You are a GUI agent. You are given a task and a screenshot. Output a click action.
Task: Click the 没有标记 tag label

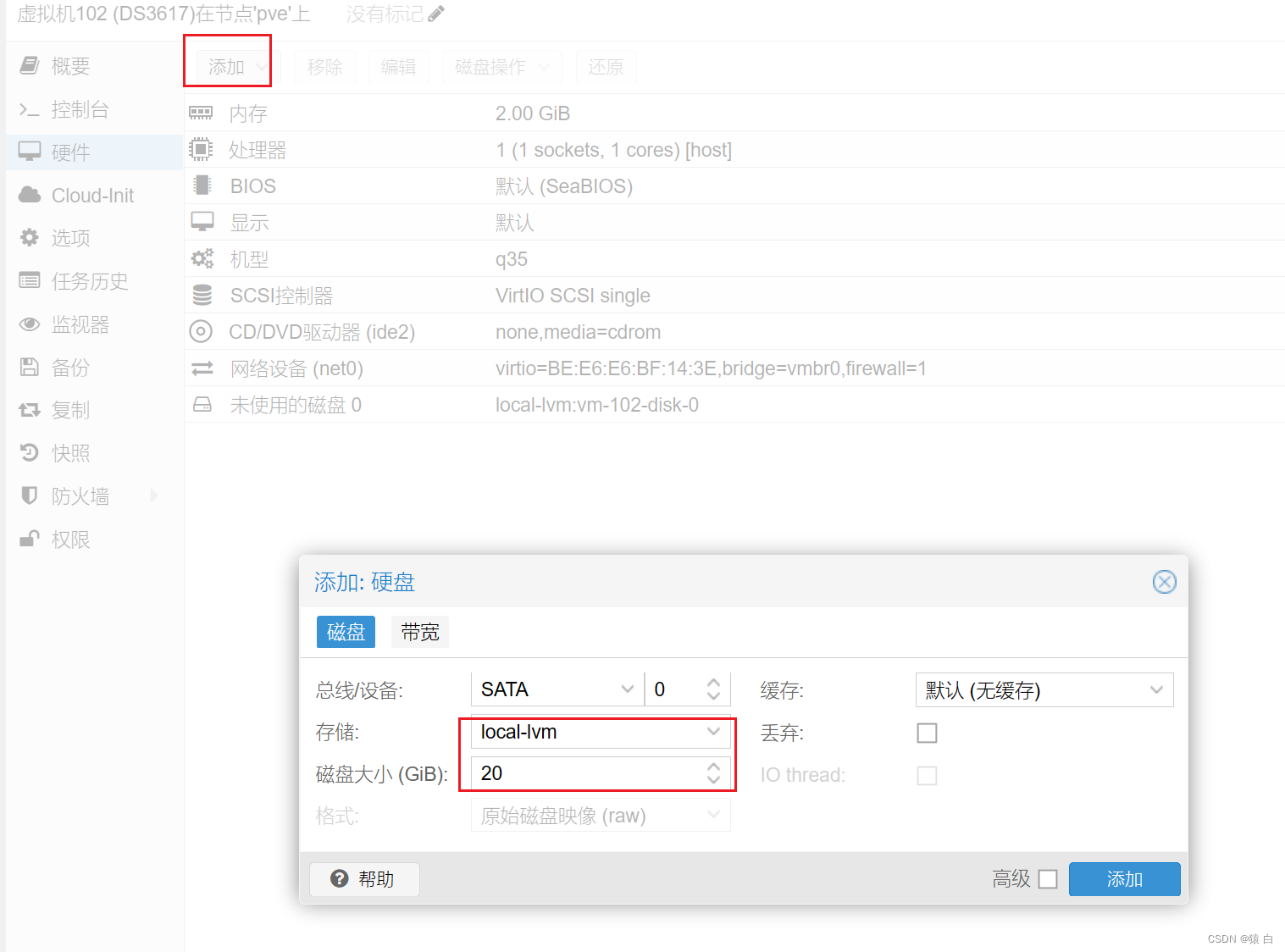pyautogui.click(x=385, y=14)
